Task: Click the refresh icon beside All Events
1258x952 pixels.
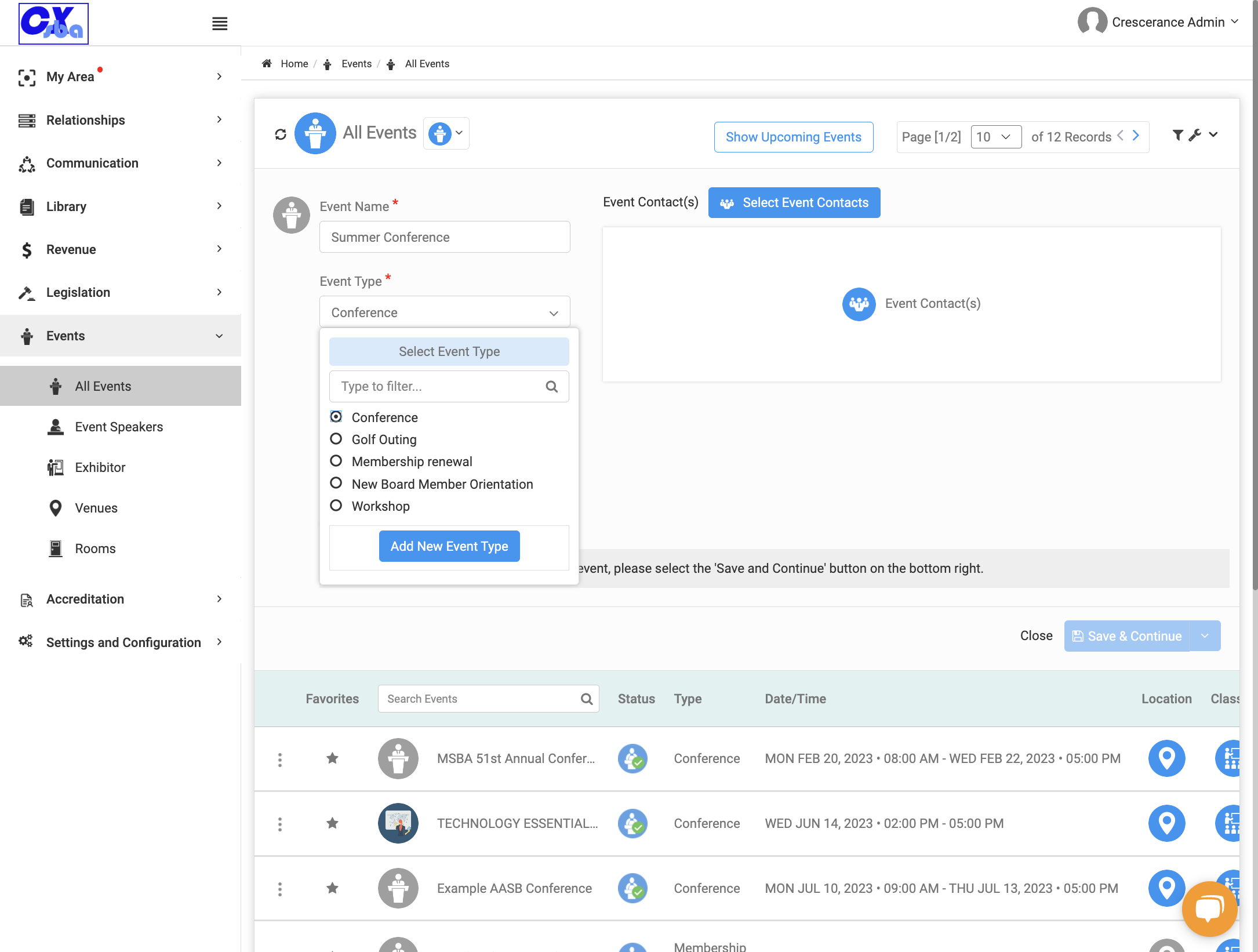Action: [x=281, y=135]
